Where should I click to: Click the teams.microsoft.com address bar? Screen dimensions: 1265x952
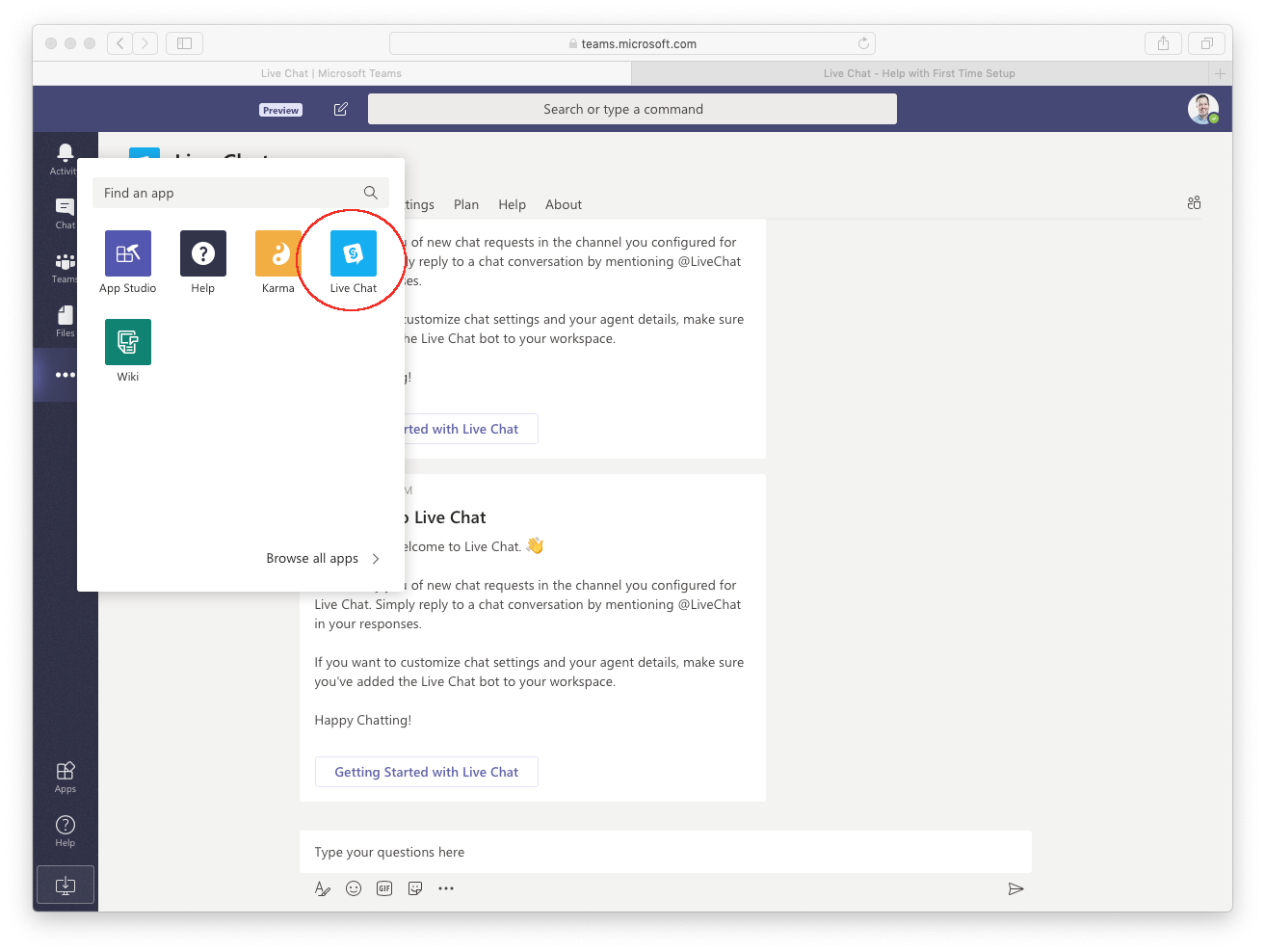(632, 43)
